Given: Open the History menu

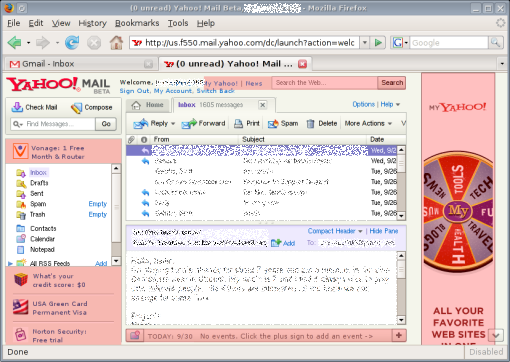Looking at the screenshot, I should click(92, 23).
